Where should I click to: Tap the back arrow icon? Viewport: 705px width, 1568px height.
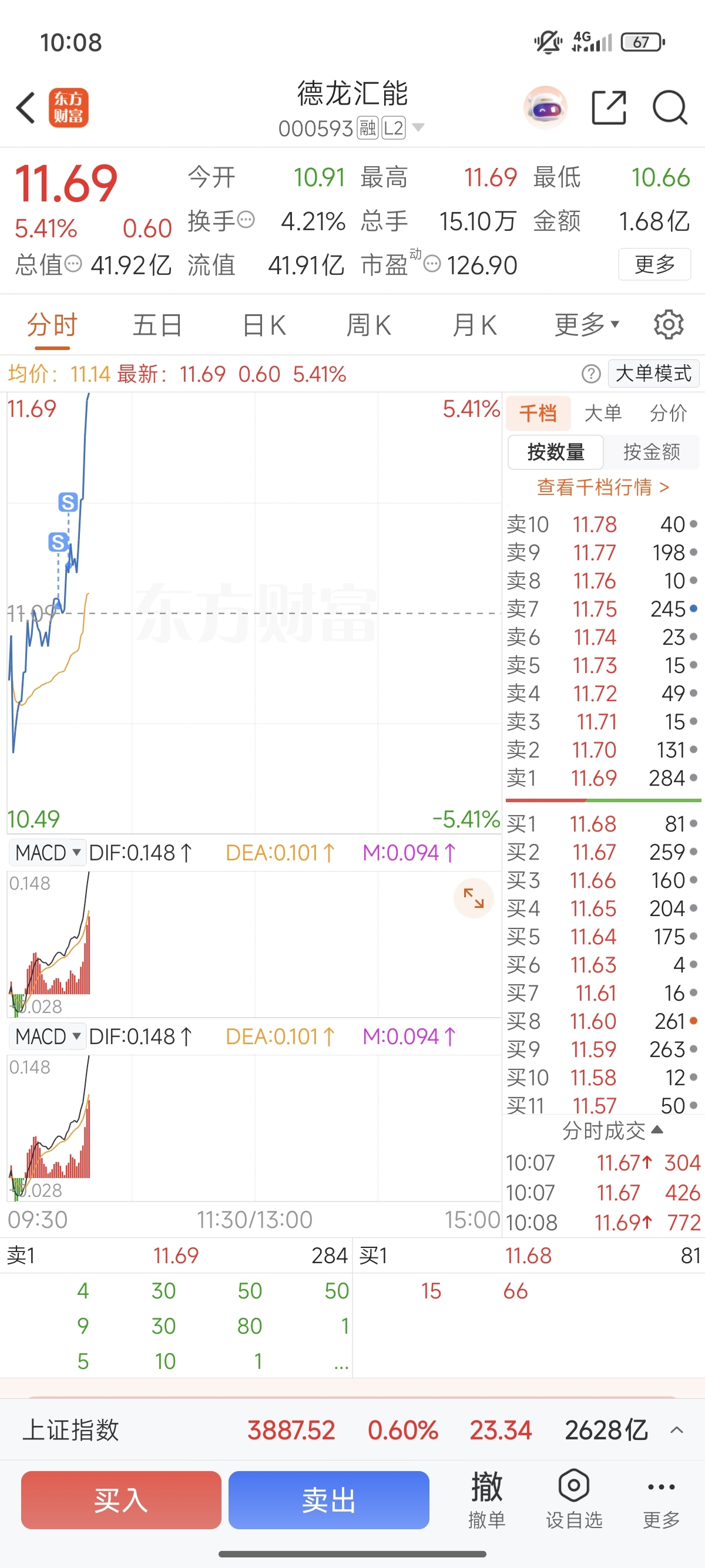[x=26, y=107]
